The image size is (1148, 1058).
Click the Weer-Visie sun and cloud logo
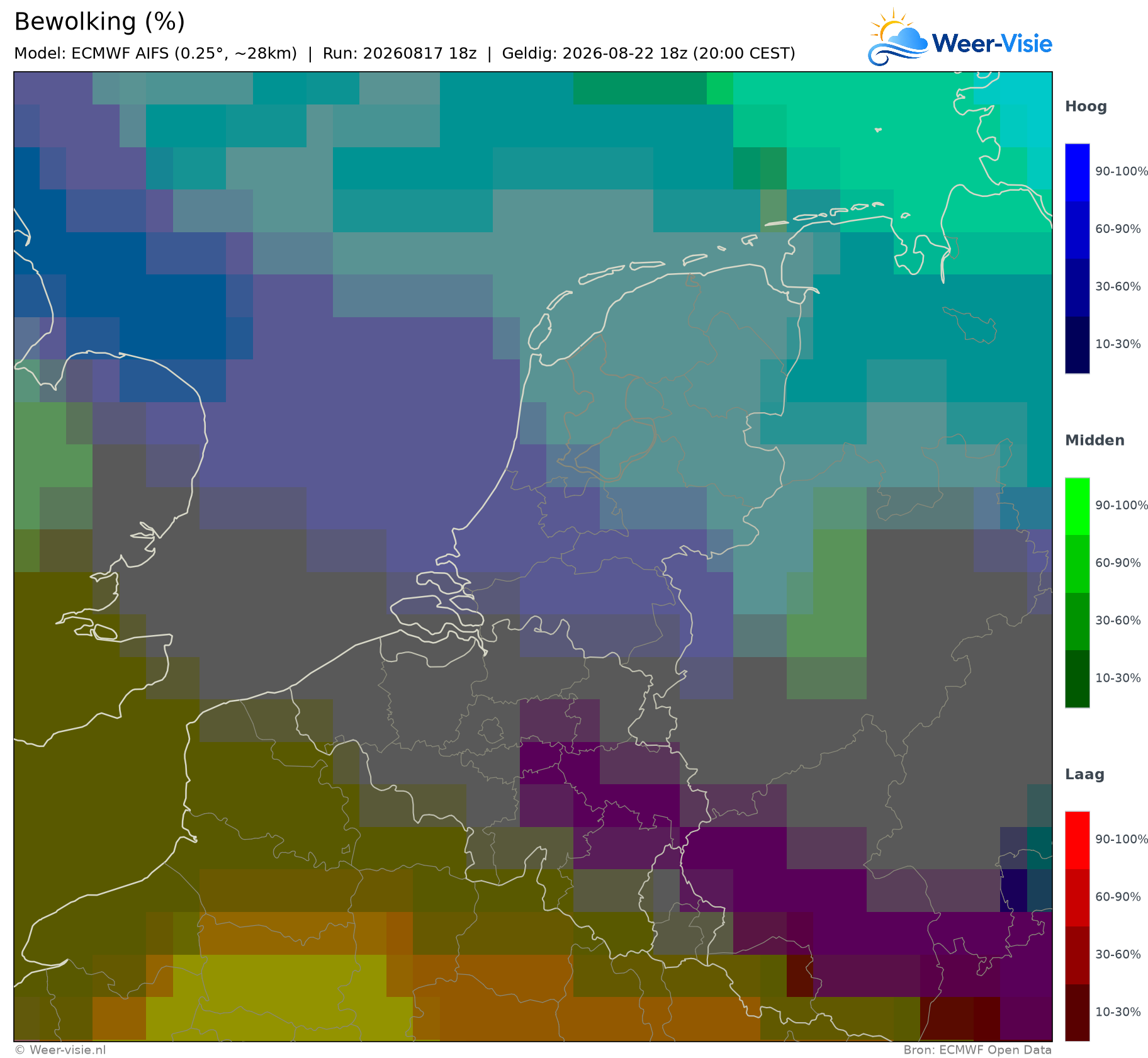(898, 37)
